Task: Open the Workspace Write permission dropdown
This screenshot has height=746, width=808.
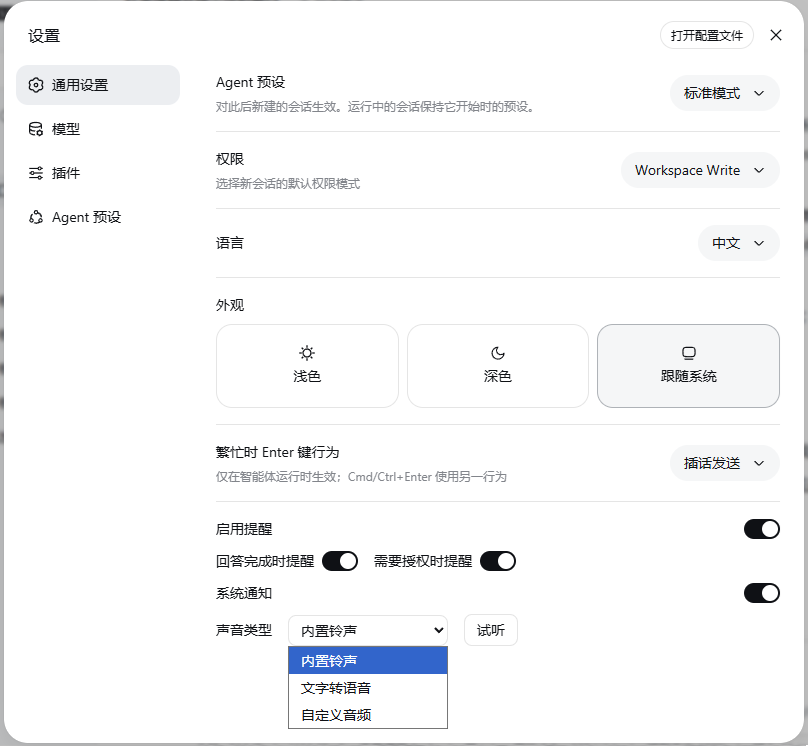Action: pyautogui.click(x=700, y=170)
